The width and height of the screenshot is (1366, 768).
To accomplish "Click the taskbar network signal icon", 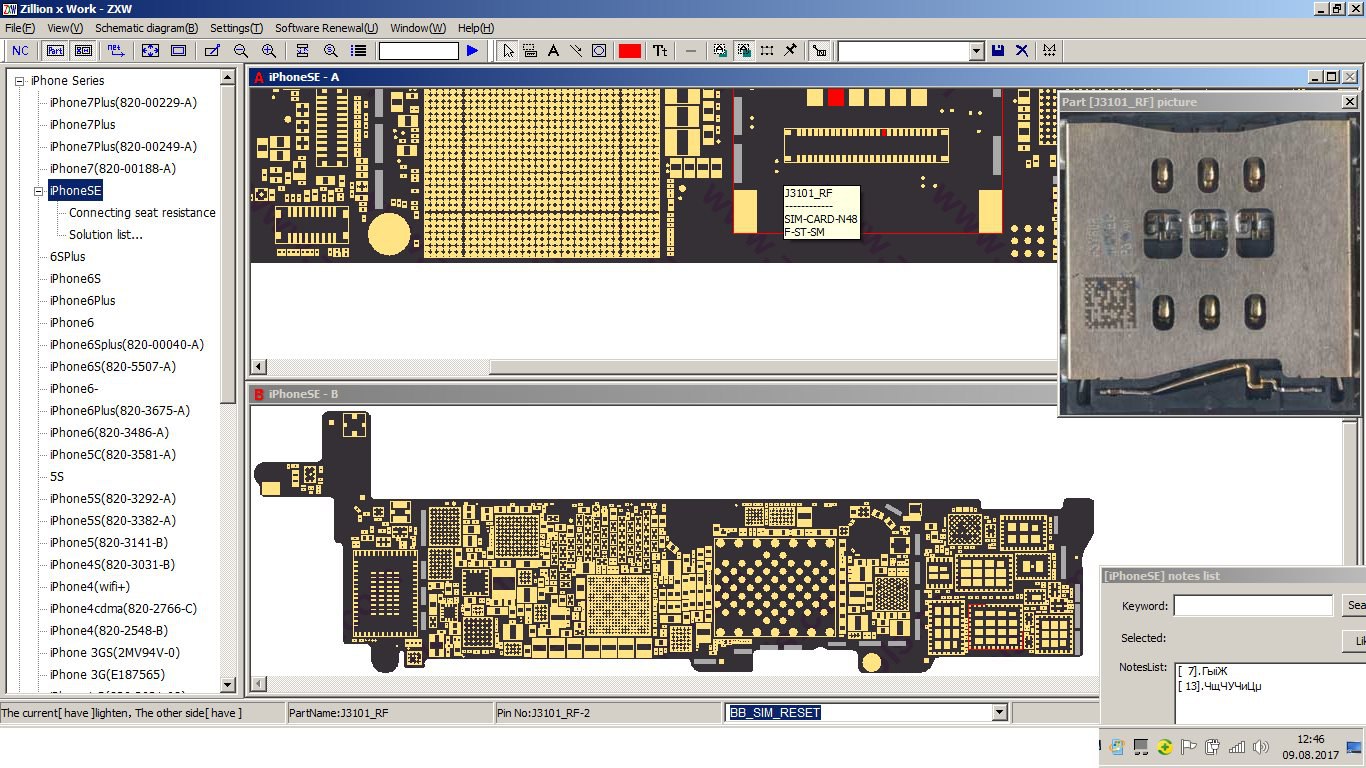I will (x=1237, y=747).
